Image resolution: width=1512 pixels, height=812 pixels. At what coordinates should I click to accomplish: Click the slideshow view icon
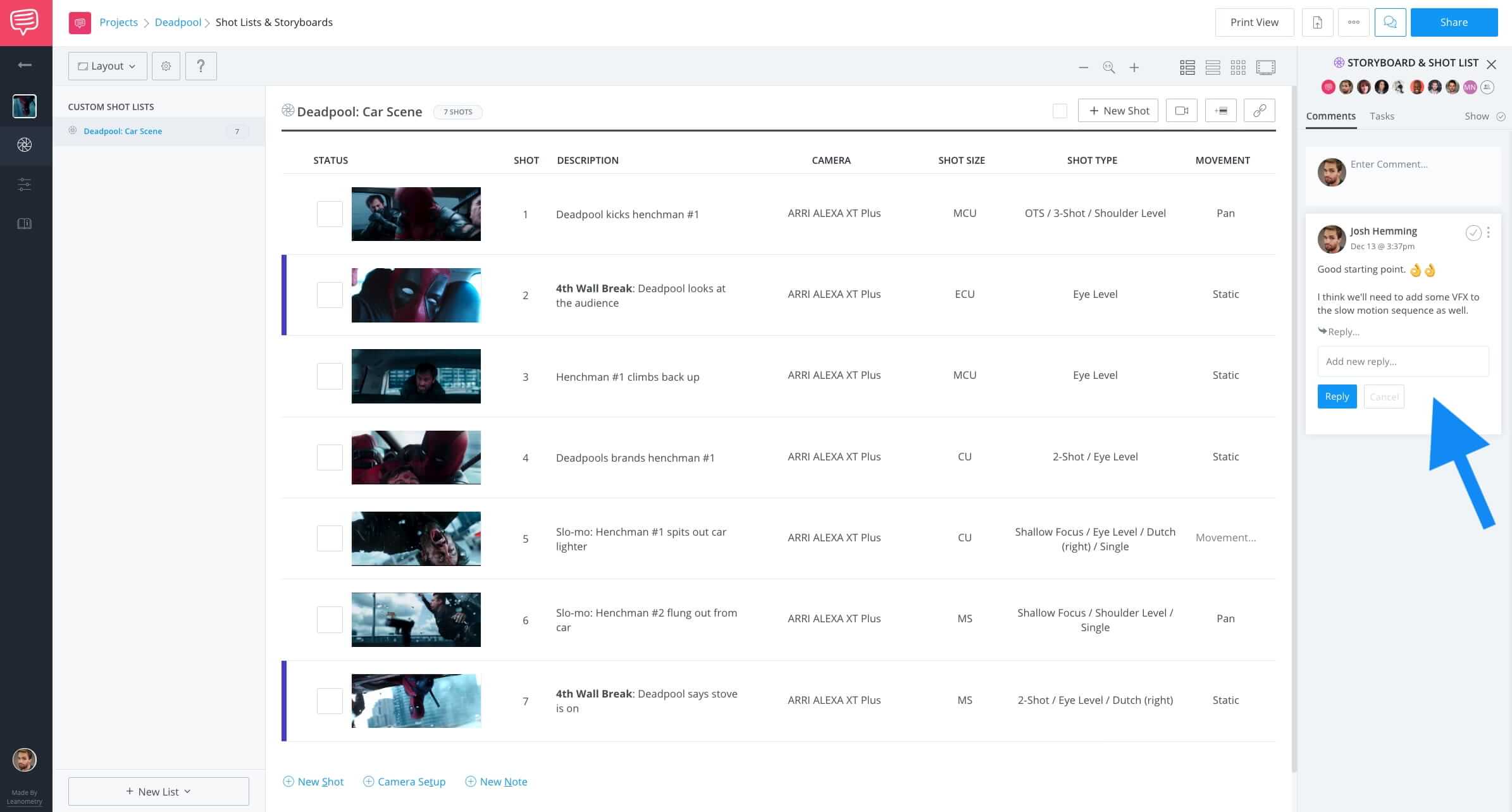coord(1265,67)
